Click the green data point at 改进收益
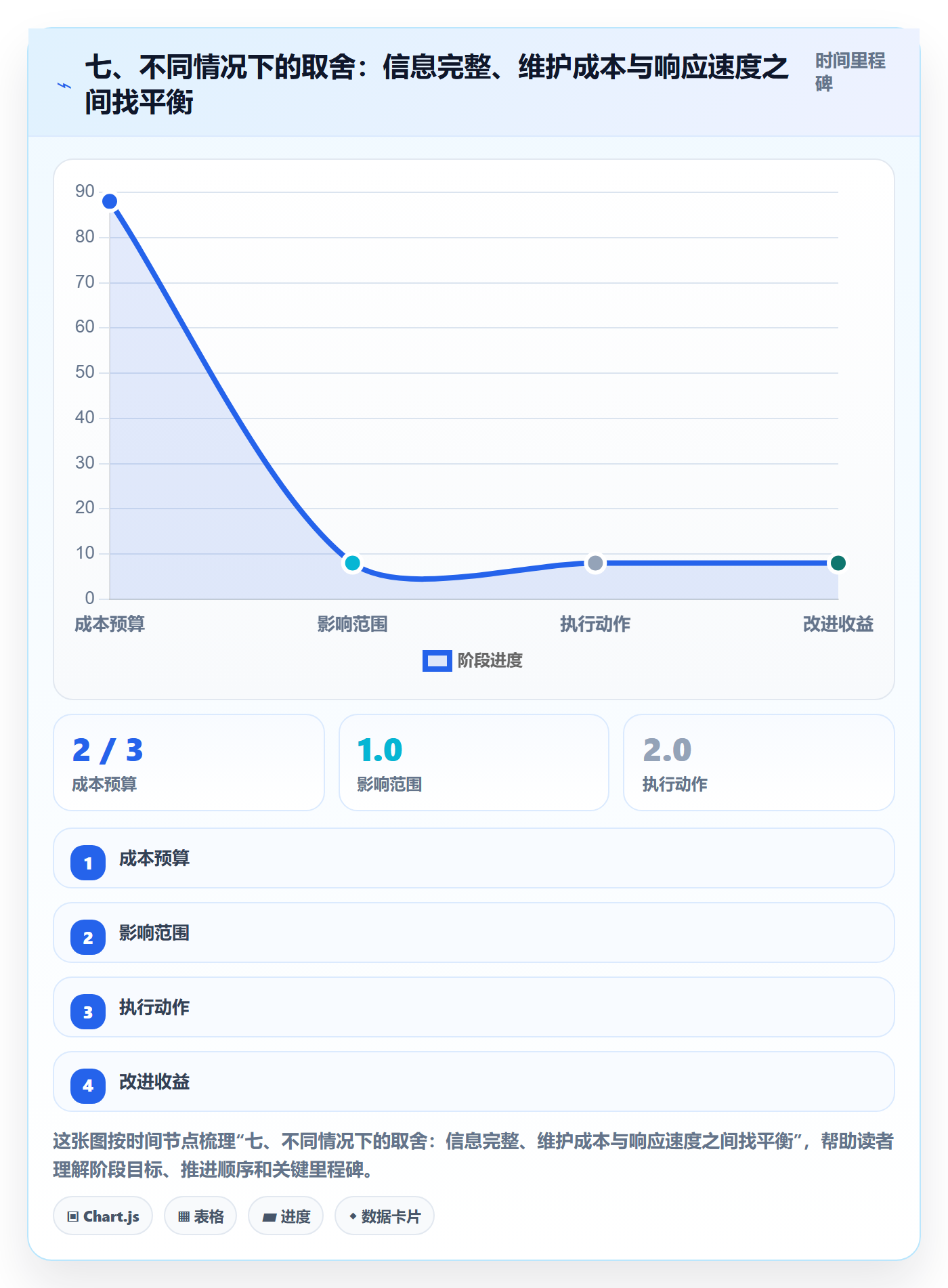948x1288 pixels. [838, 563]
